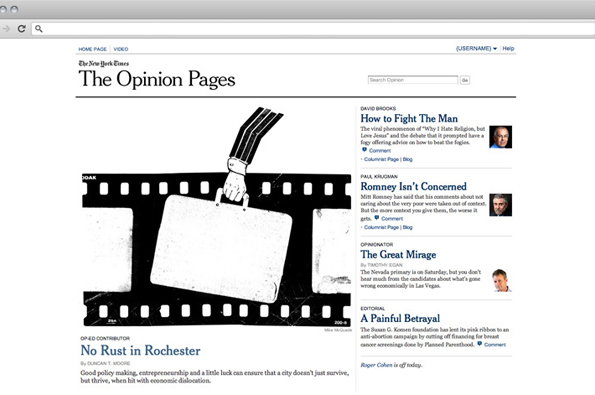Click Timothy Egan portrait thumbnail
The width and height of the screenshot is (595, 395).
[502, 280]
